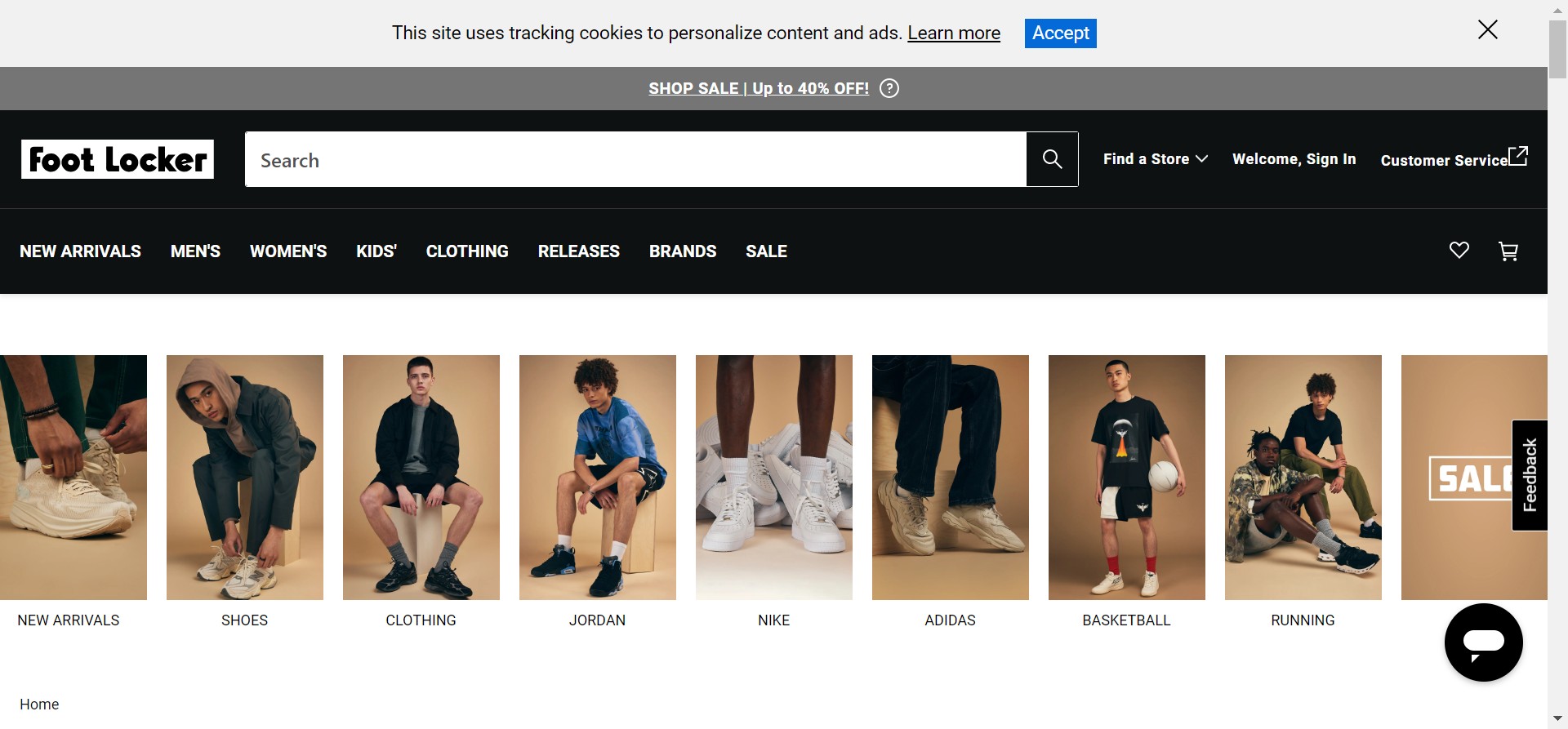Expand the Find a Store dropdown

pyautogui.click(x=1155, y=159)
